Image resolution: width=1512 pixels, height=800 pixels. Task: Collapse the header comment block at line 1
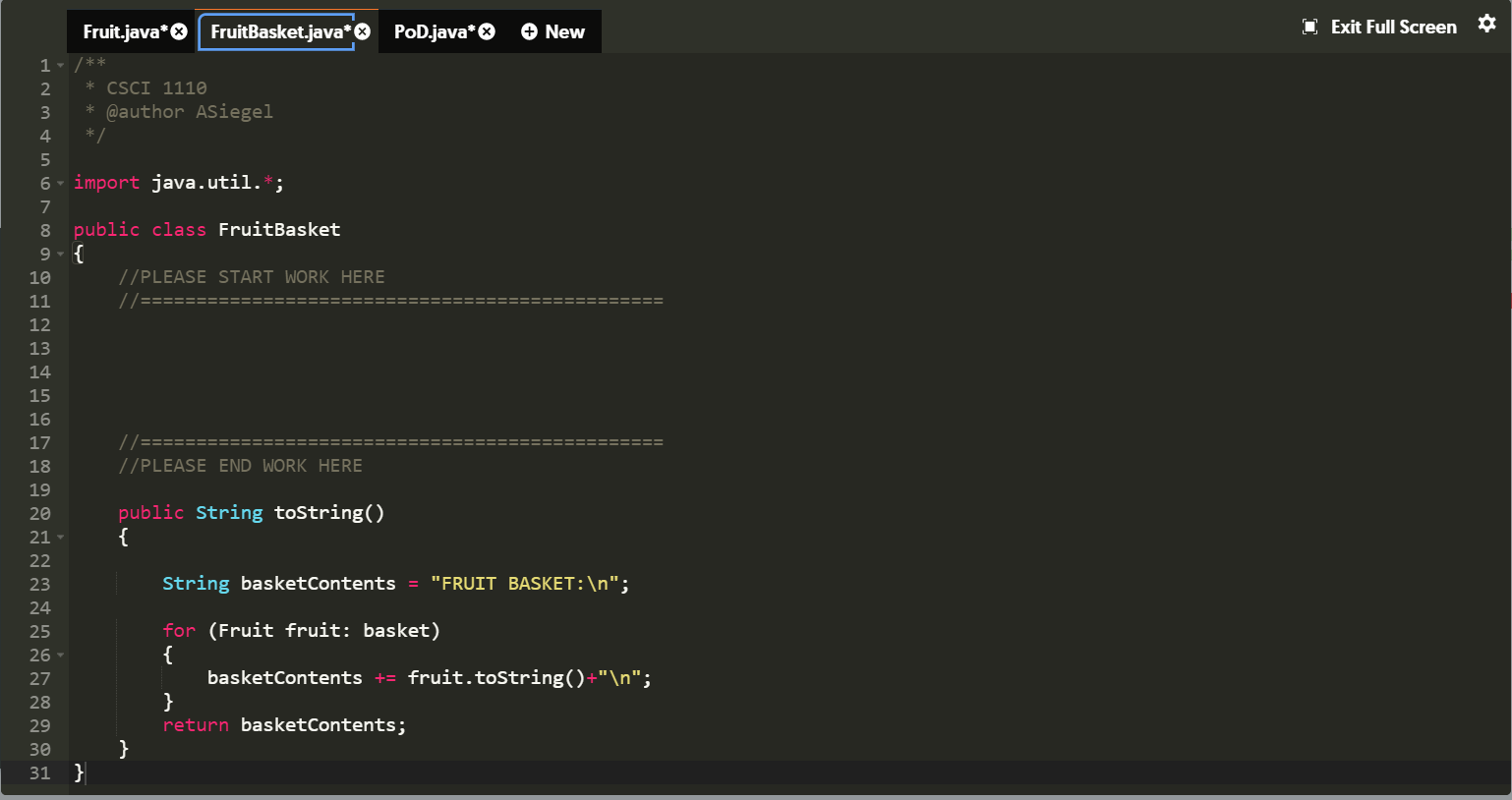60,64
